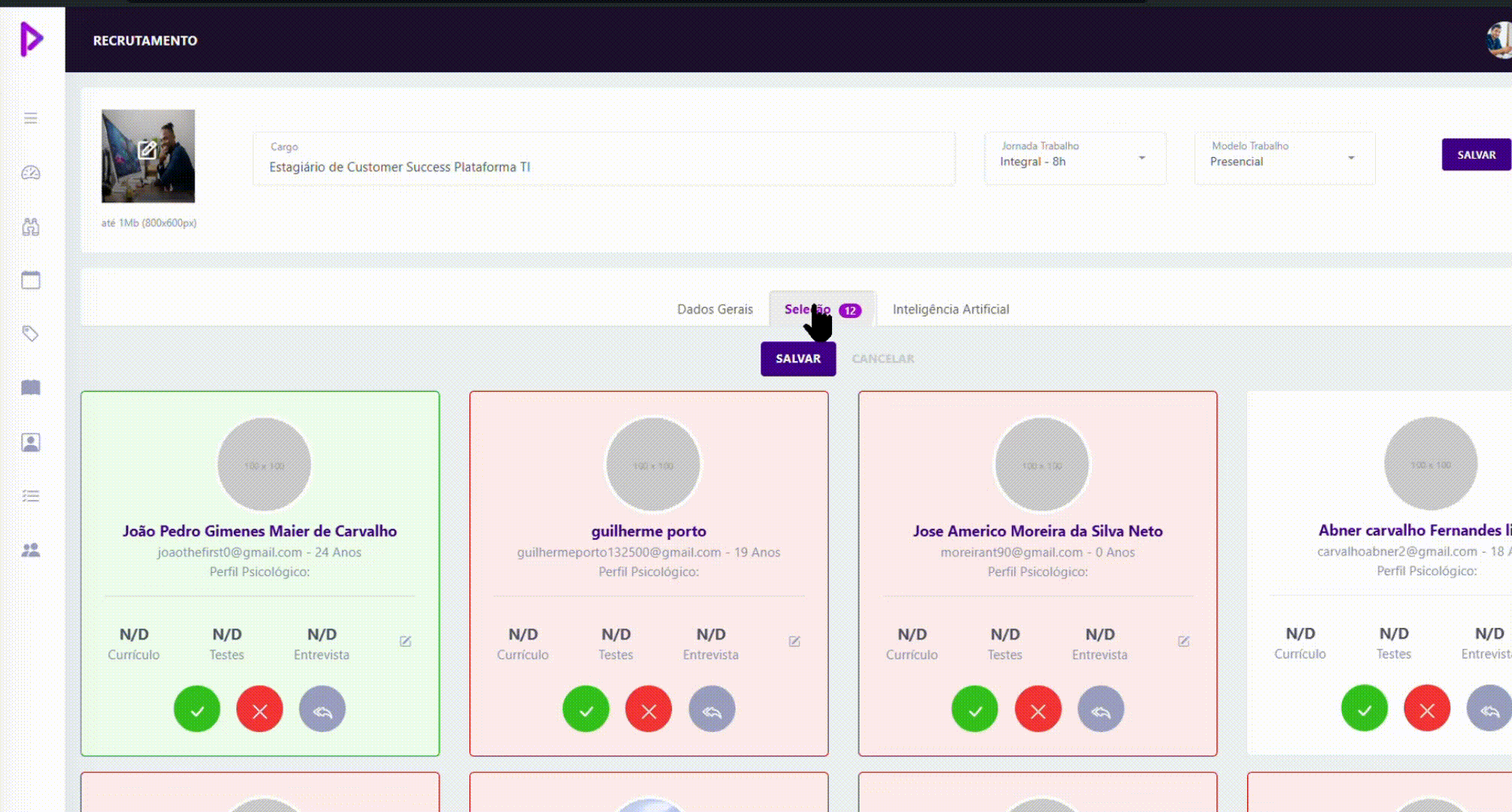Reject candidate guilherme porto
The height and width of the screenshot is (812, 1512).
coord(648,709)
